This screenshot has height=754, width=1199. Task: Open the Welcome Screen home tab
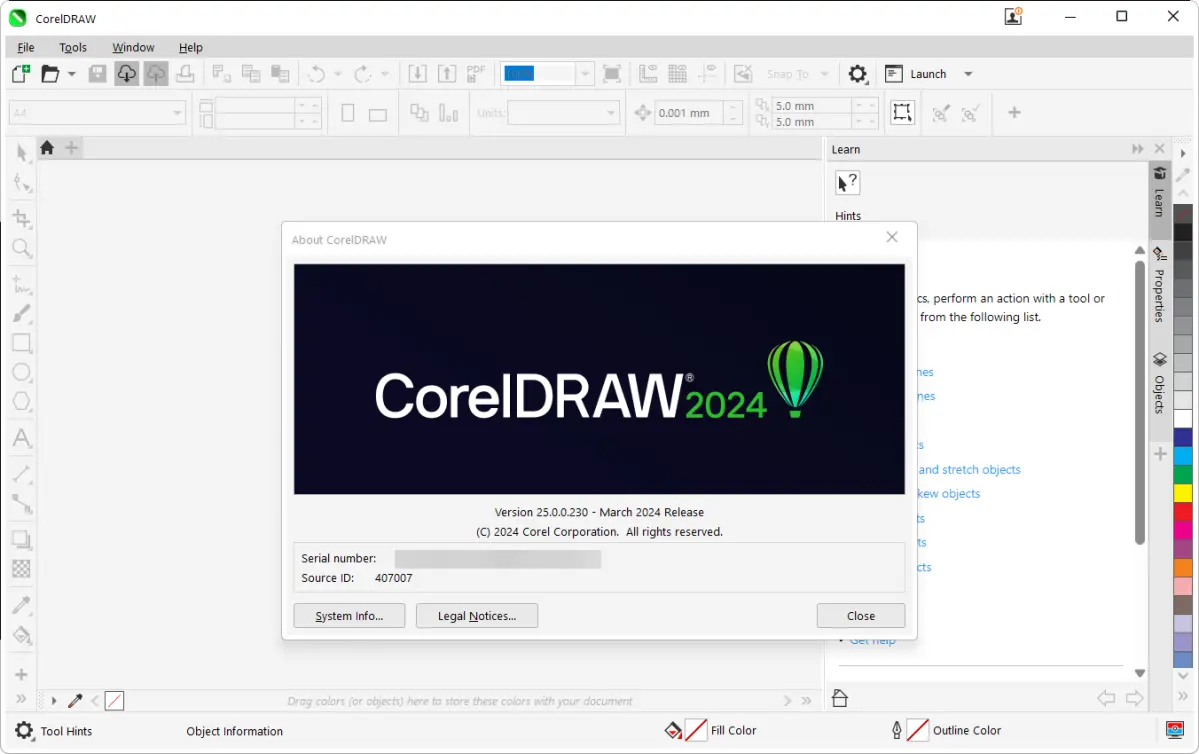(x=47, y=148)
